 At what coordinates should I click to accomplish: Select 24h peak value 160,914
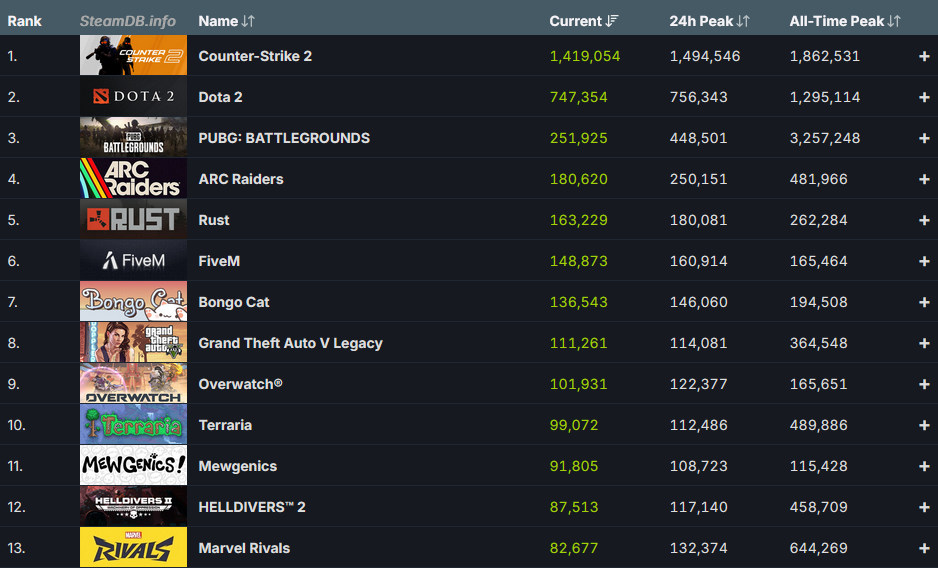tap(699, 261)
